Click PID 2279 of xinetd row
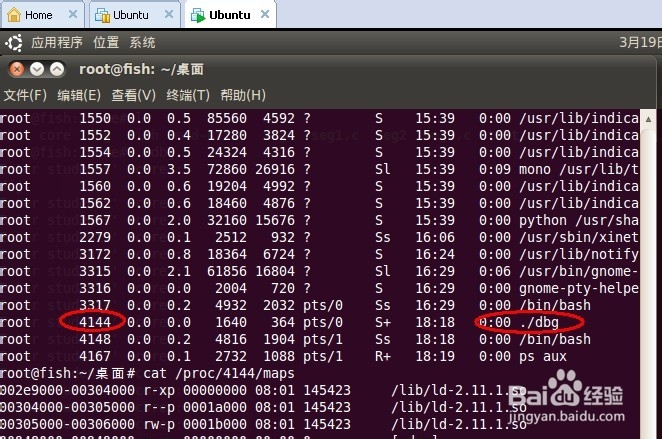 [95, 238]
